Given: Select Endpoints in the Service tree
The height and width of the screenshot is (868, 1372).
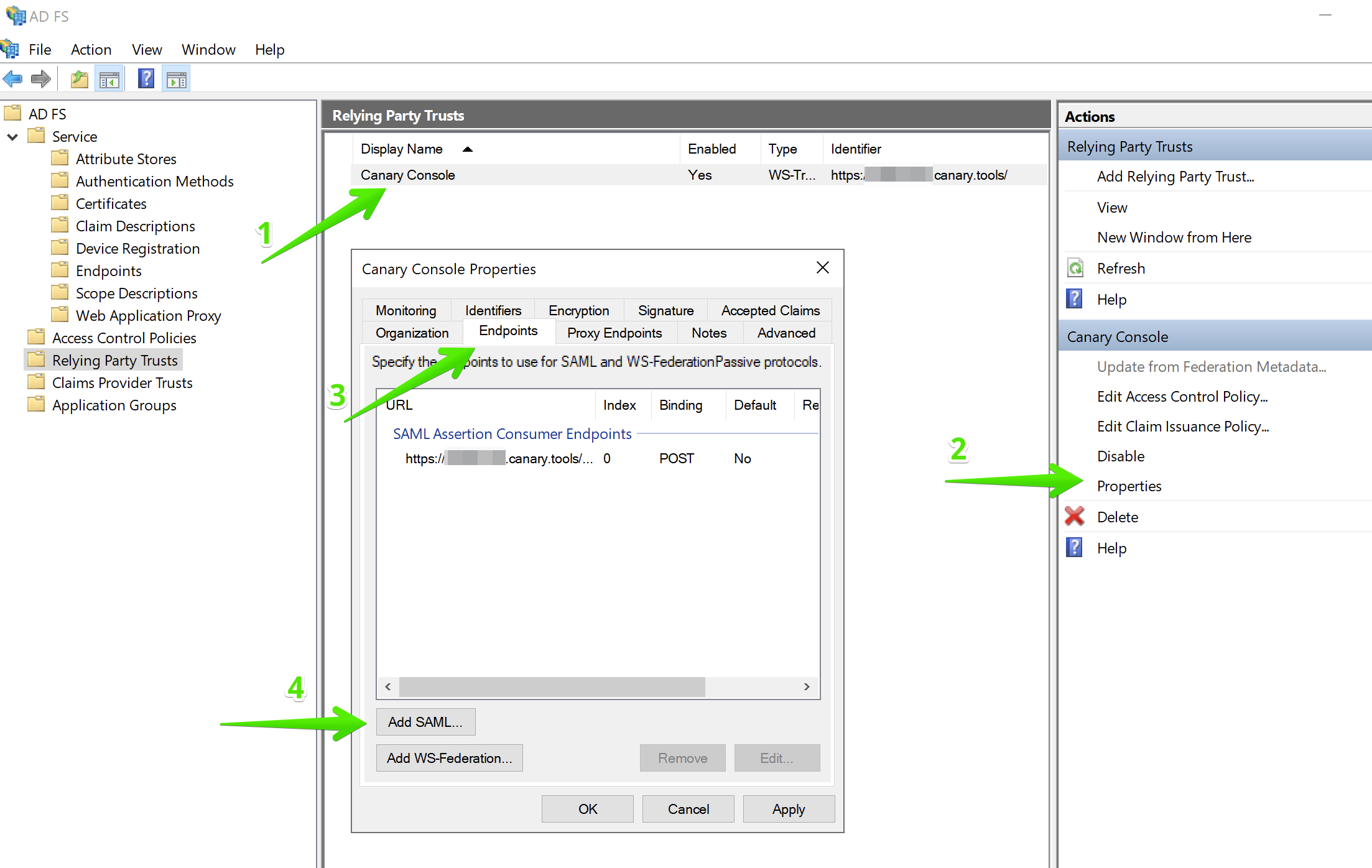Looking at the screenshot, I should click(x=108, y=270).
